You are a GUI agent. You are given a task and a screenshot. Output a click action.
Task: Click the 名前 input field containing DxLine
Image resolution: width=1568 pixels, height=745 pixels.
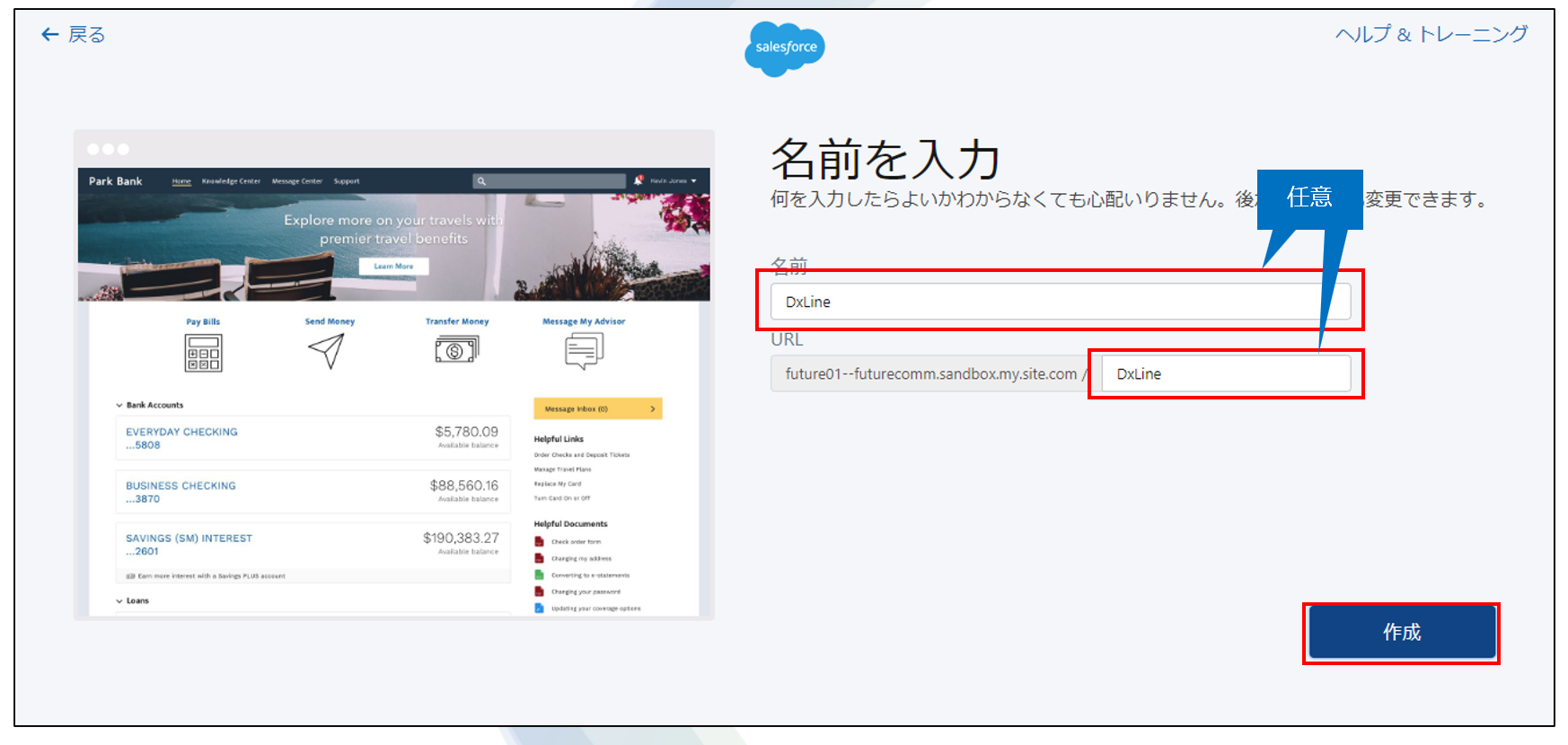(1060, 302)
